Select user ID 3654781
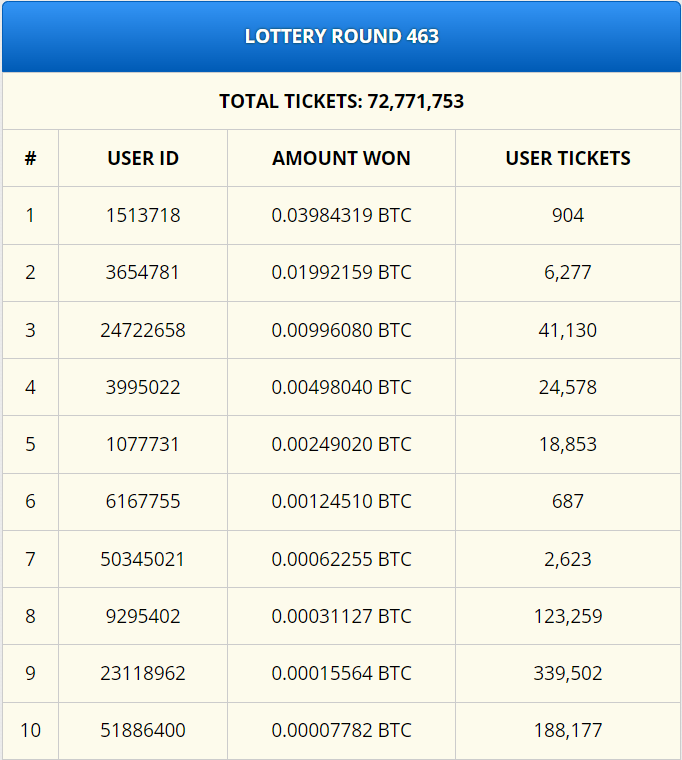This screenshot has height=760, width=682. [x=143, y=272]
